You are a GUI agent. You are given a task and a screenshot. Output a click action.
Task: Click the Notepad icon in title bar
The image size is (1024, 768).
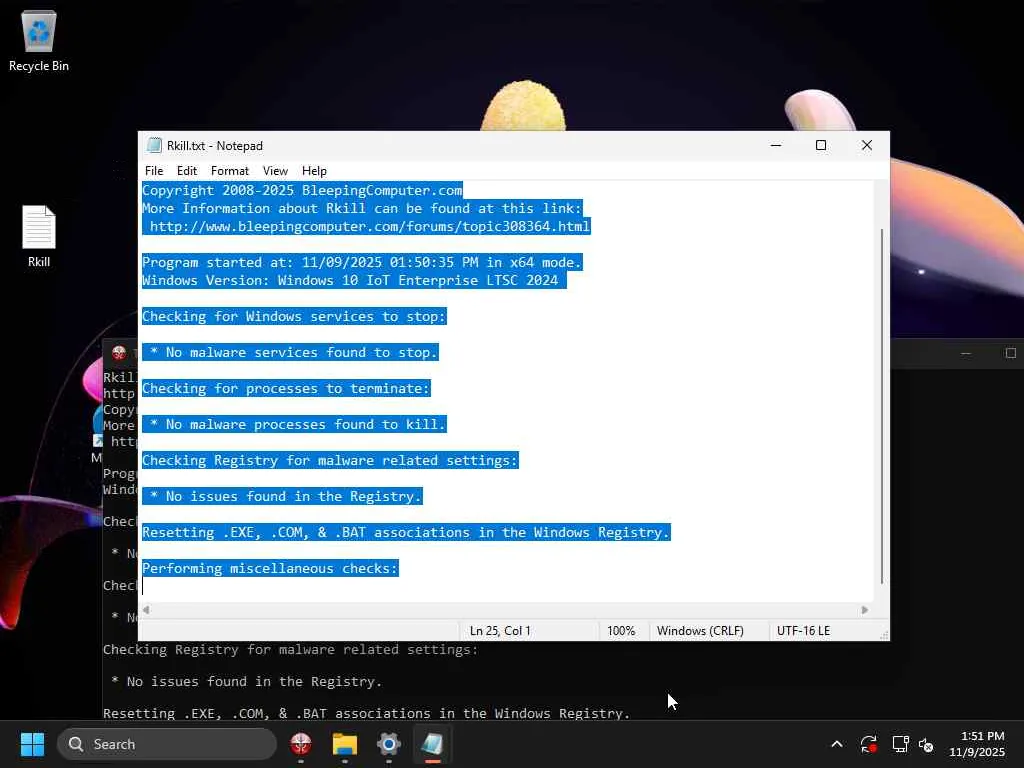[154, 145]
